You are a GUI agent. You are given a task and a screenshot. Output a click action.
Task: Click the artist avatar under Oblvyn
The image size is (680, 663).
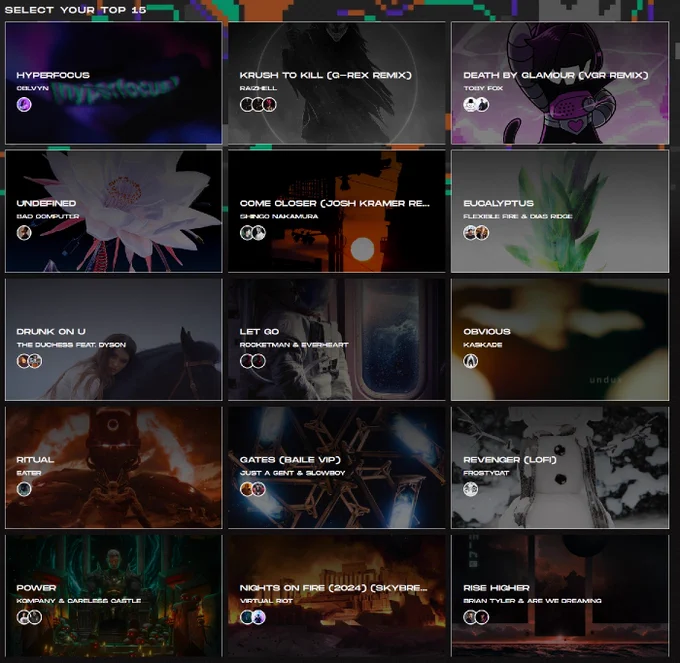click(24, 105)
